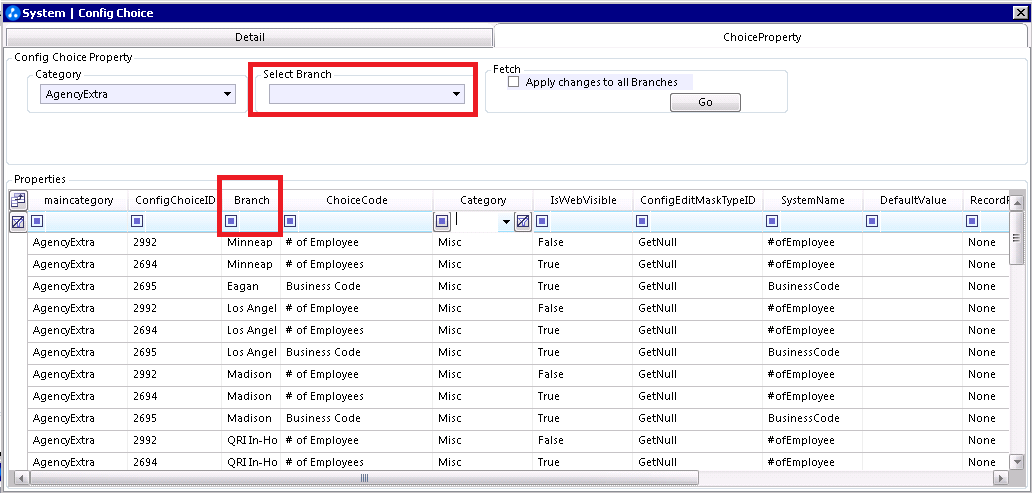Image resolution: width=1032 pixels, height=493 pixels.
Task: Click the filter operator icon under IsWebVisible column
Action: (542, 221)
